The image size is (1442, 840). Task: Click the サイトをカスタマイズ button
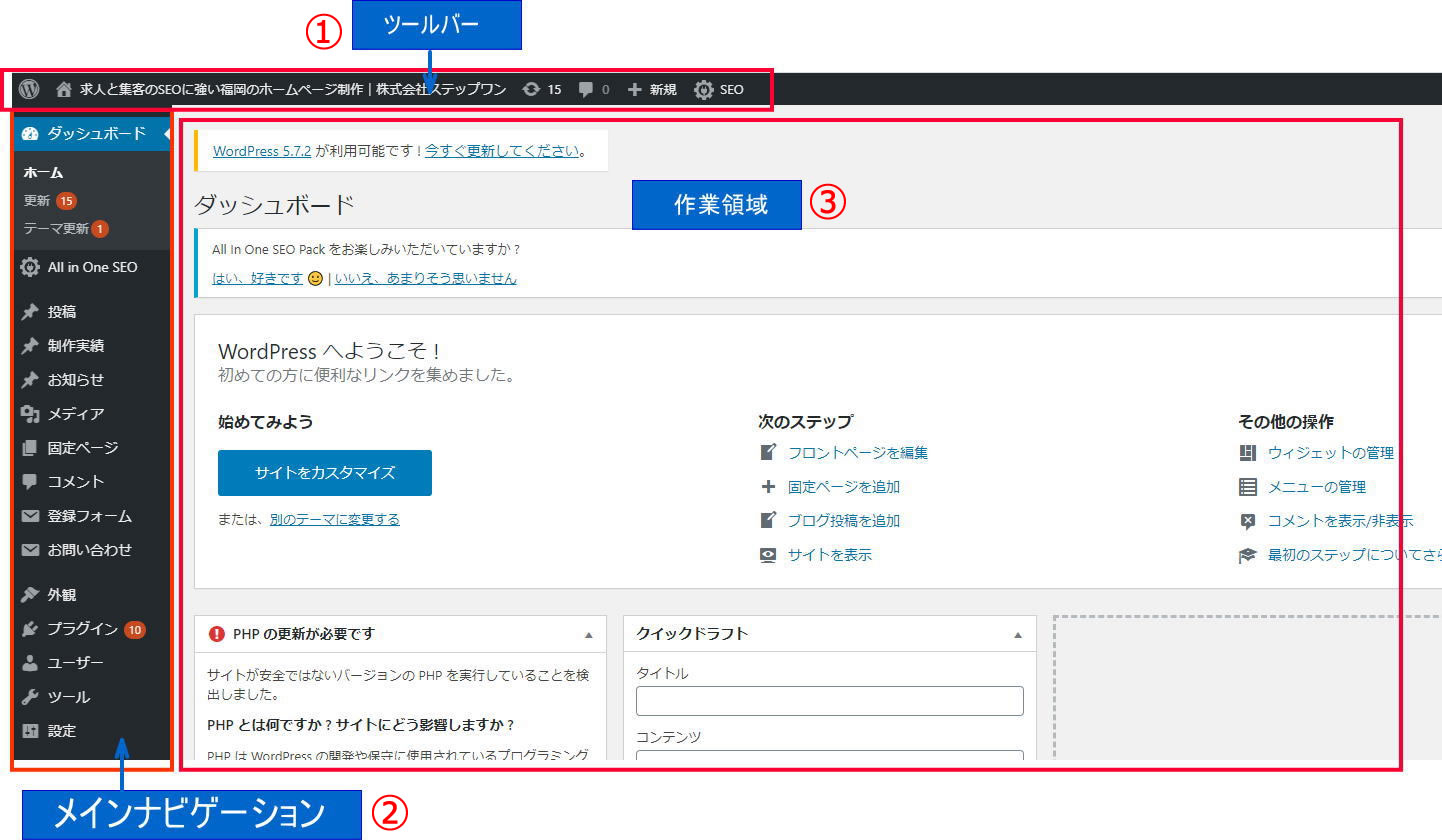(325, 473)
